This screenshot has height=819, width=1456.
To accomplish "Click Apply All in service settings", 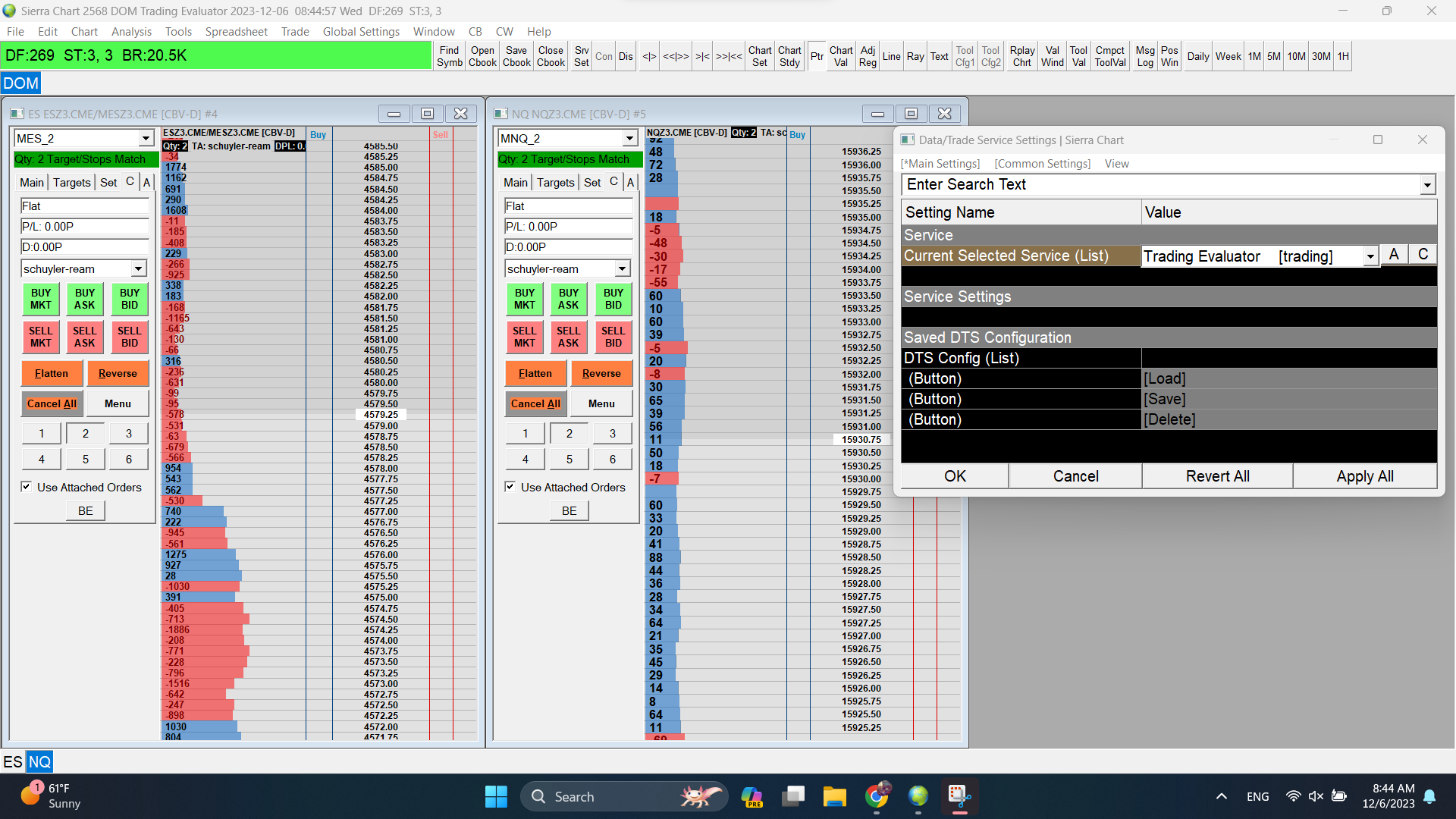I will (x=1364, y=476).
